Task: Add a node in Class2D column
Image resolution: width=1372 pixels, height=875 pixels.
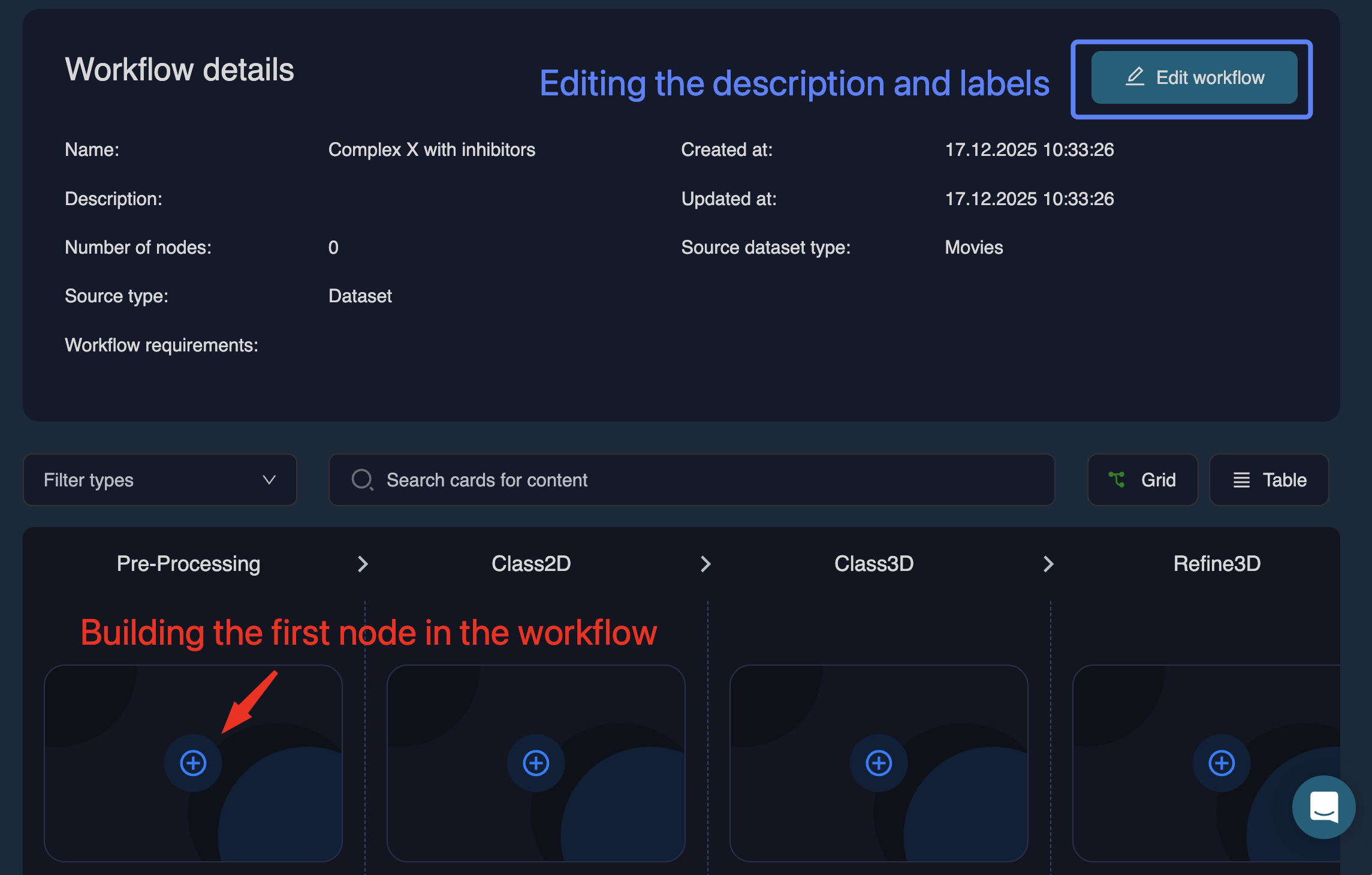Action: [x=536, y=763]
